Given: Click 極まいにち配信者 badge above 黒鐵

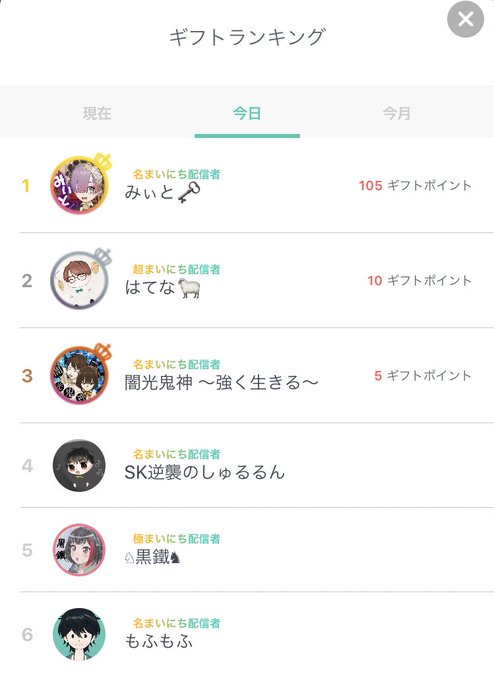Looking at the screenshot, I should click(177, 539).
